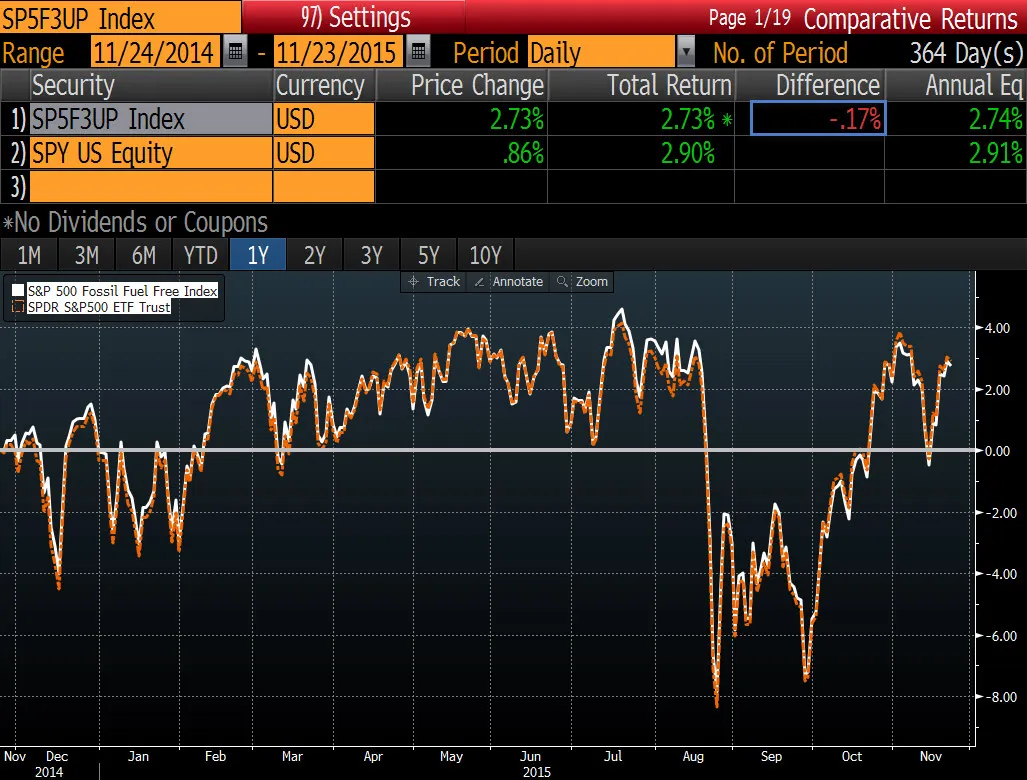Open the Period dropdown showing Daily
Image resolution: width=1027 pixels, height=780 pixels.
(x=687, y=52)
